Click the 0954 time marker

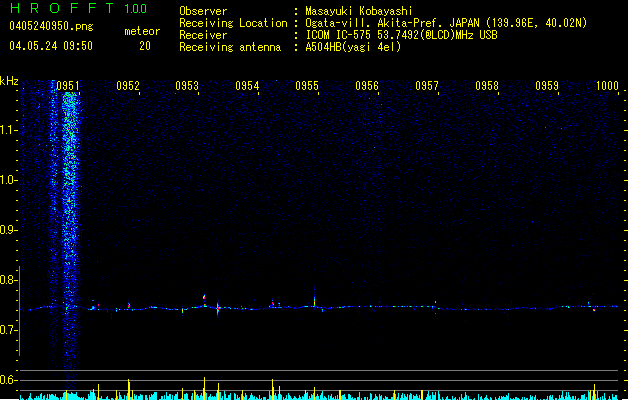point(247,86)
